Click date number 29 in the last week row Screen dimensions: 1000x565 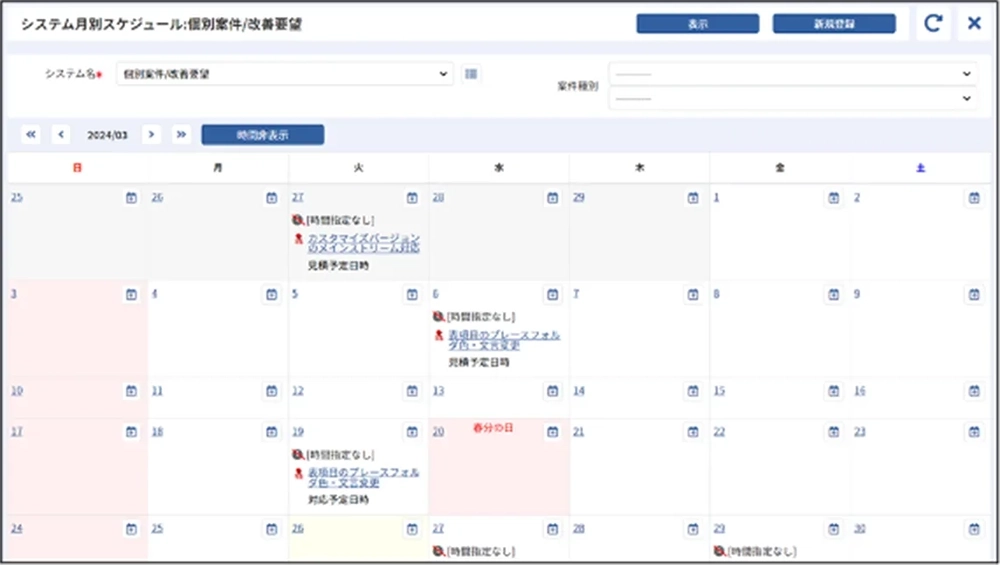coord(719,529)
